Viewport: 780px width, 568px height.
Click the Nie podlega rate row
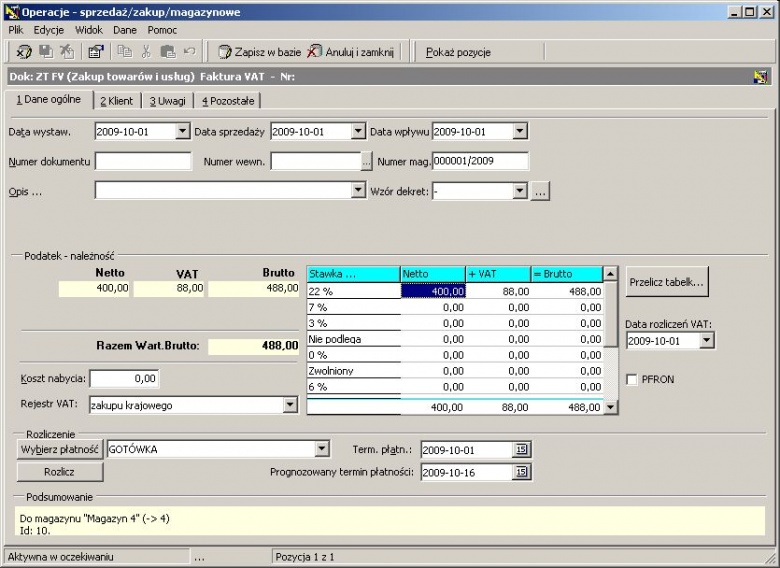(x=354, y=339)
